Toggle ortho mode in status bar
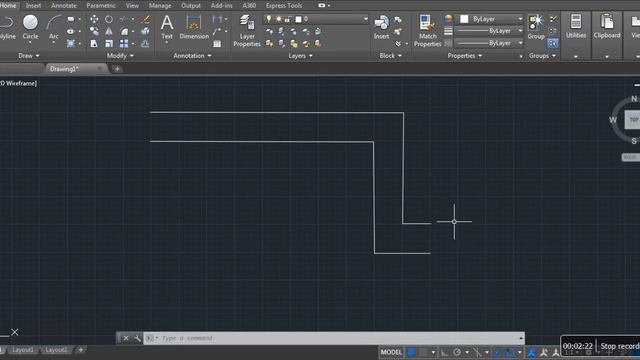 (444, 352)
